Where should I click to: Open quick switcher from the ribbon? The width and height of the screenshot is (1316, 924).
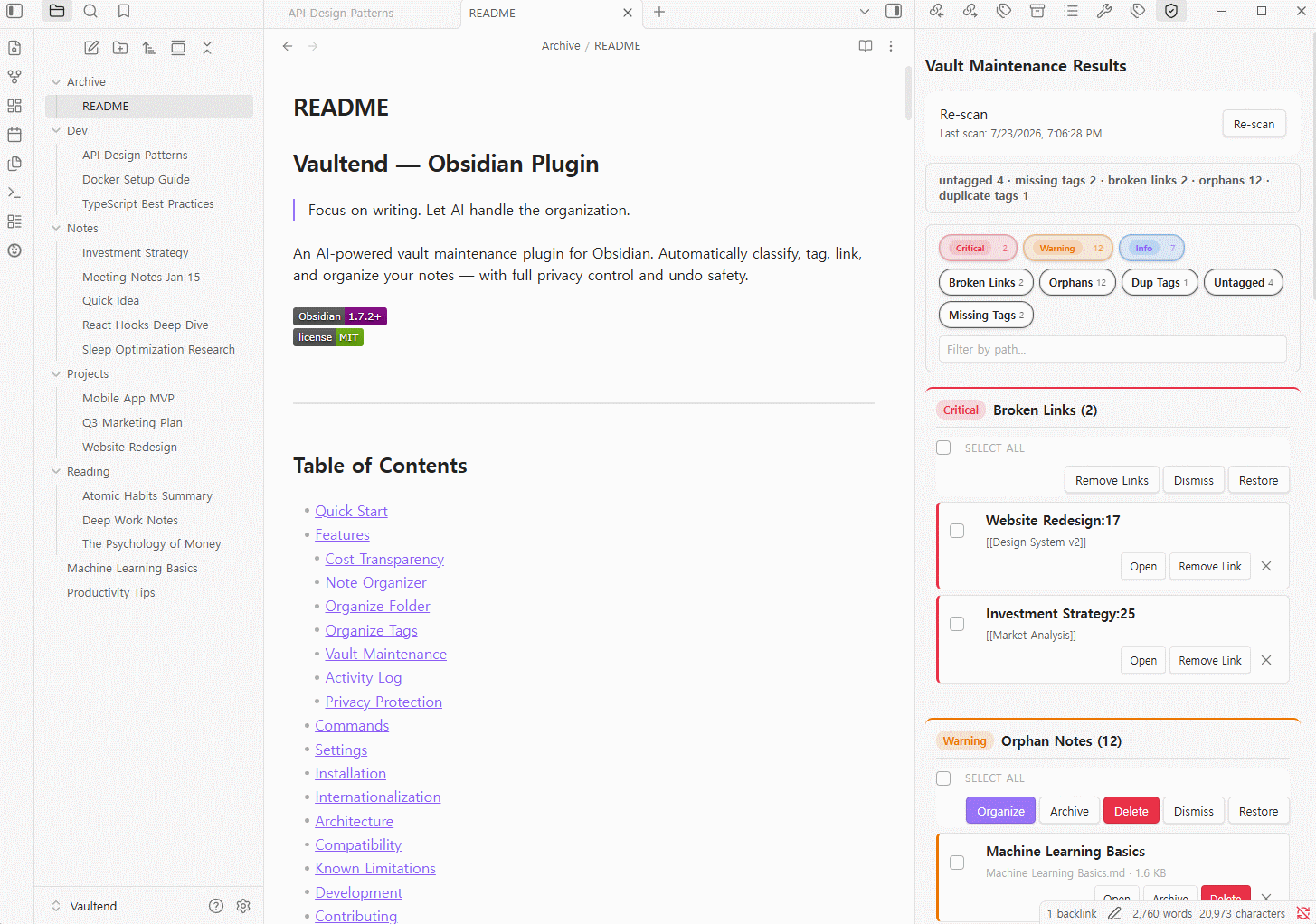coord(14,48)
